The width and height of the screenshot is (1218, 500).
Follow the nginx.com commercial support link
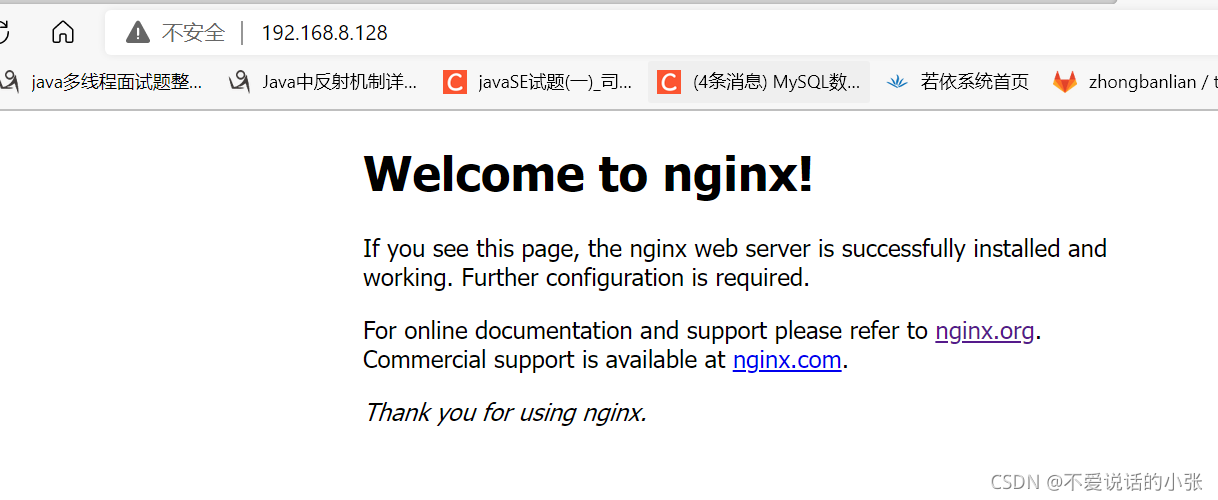(x=787, y=360)
